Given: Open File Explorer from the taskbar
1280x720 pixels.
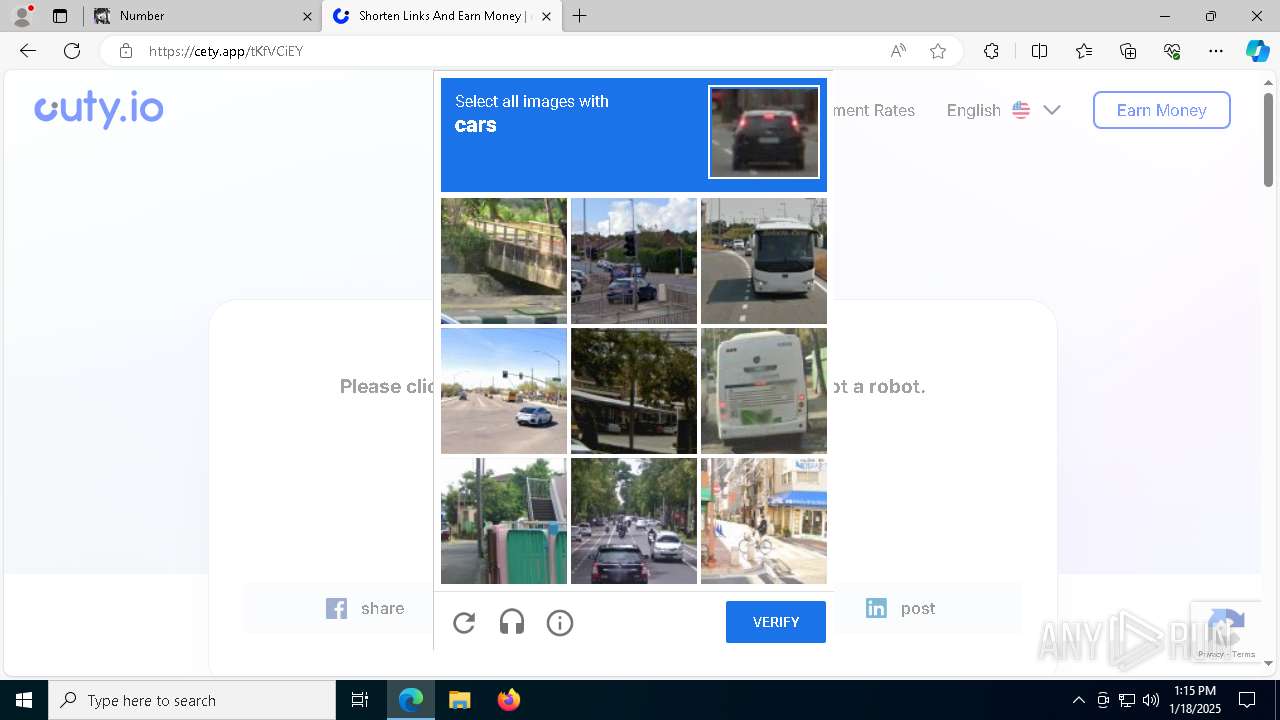Looking at the screenshot, I should [x=459, y=700].
